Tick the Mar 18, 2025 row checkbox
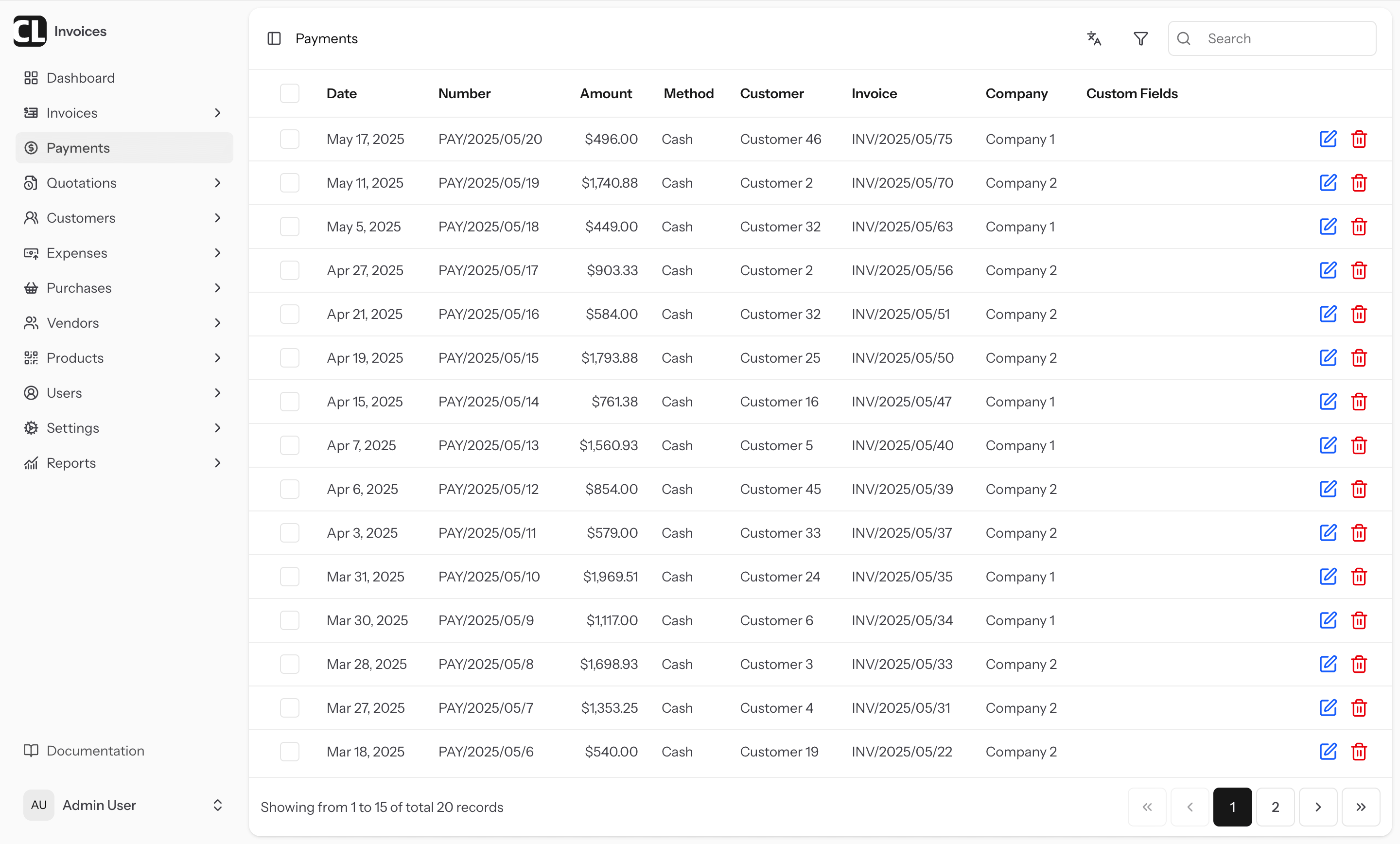Viewport: 1400px width, 844px height. click(x=289, y=751)
